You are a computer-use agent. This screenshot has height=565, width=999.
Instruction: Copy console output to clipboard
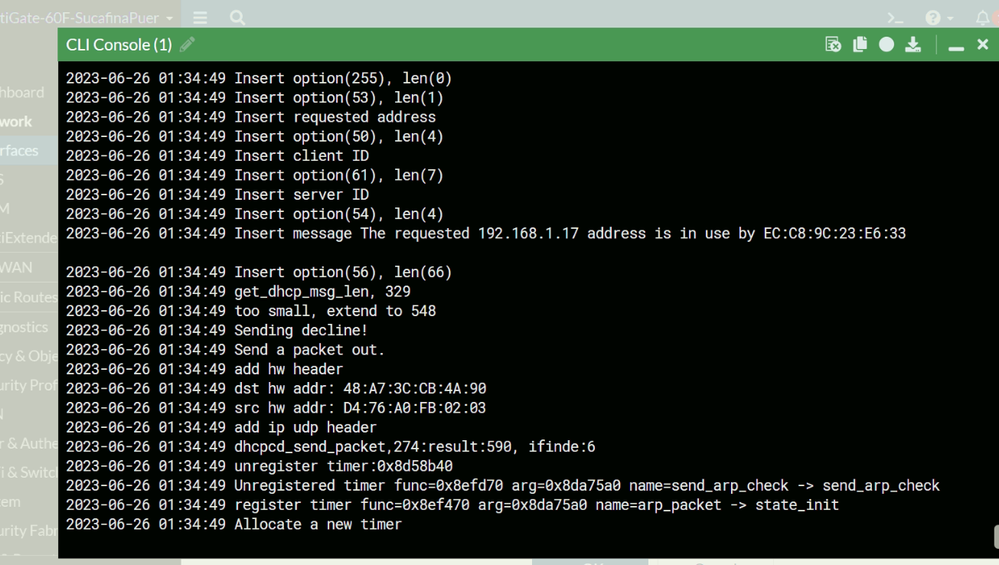tap(860, 44)
